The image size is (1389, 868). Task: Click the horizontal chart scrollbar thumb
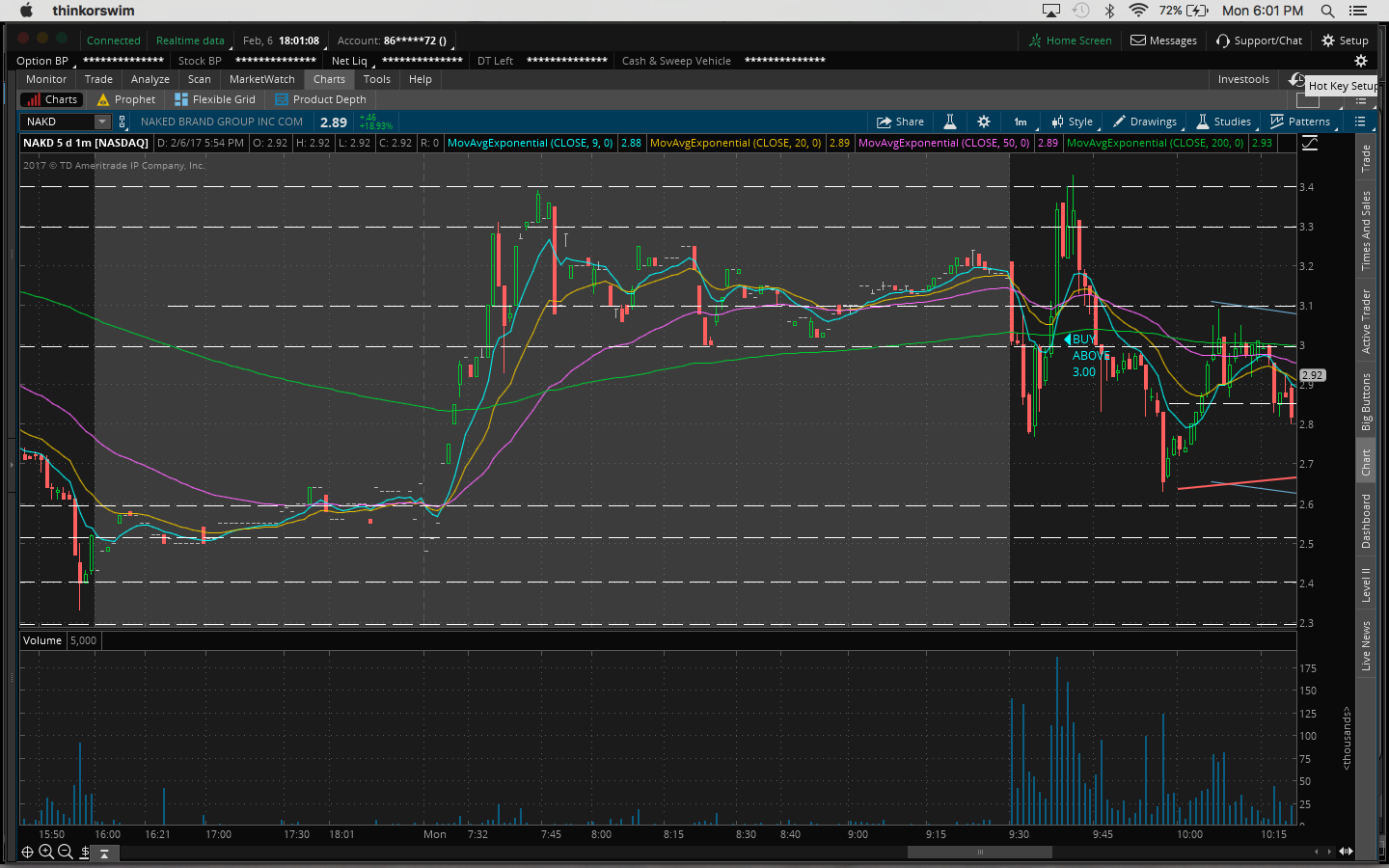(979, 852)
